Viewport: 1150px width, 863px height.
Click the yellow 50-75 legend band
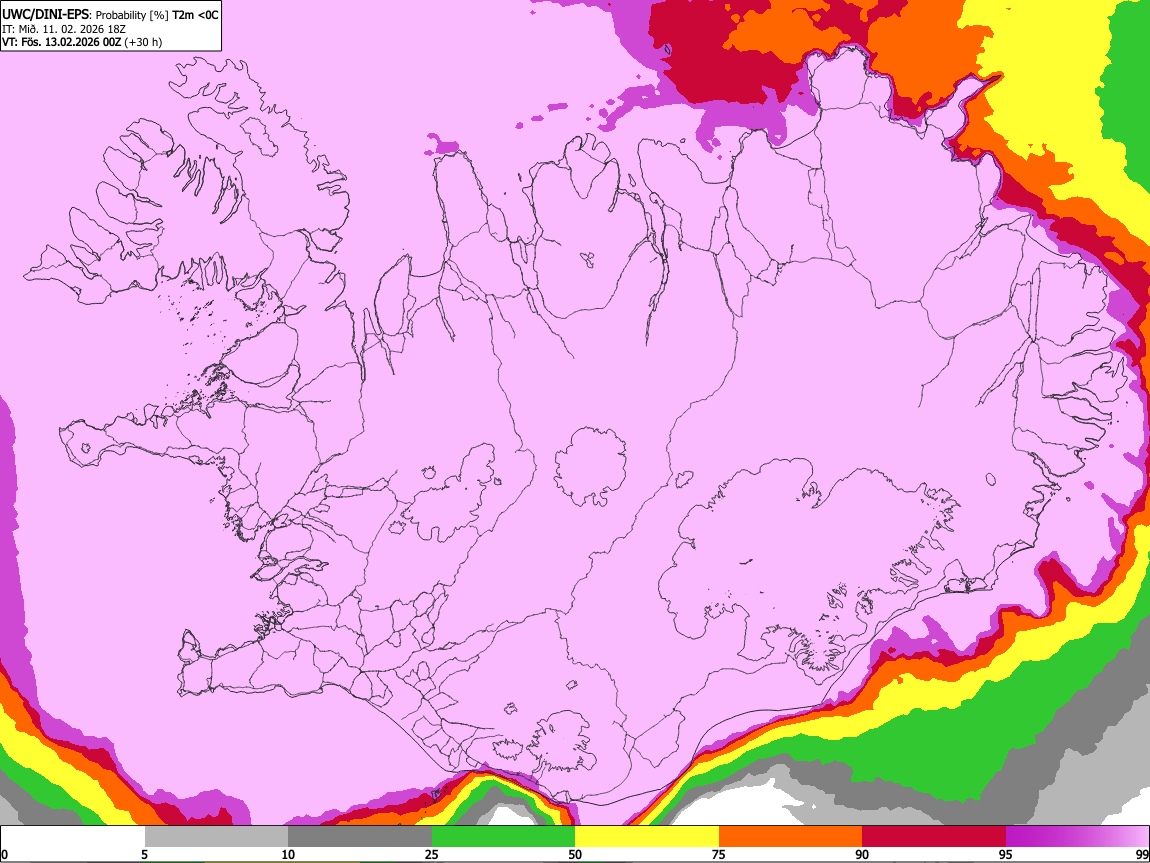coord(647,836)
